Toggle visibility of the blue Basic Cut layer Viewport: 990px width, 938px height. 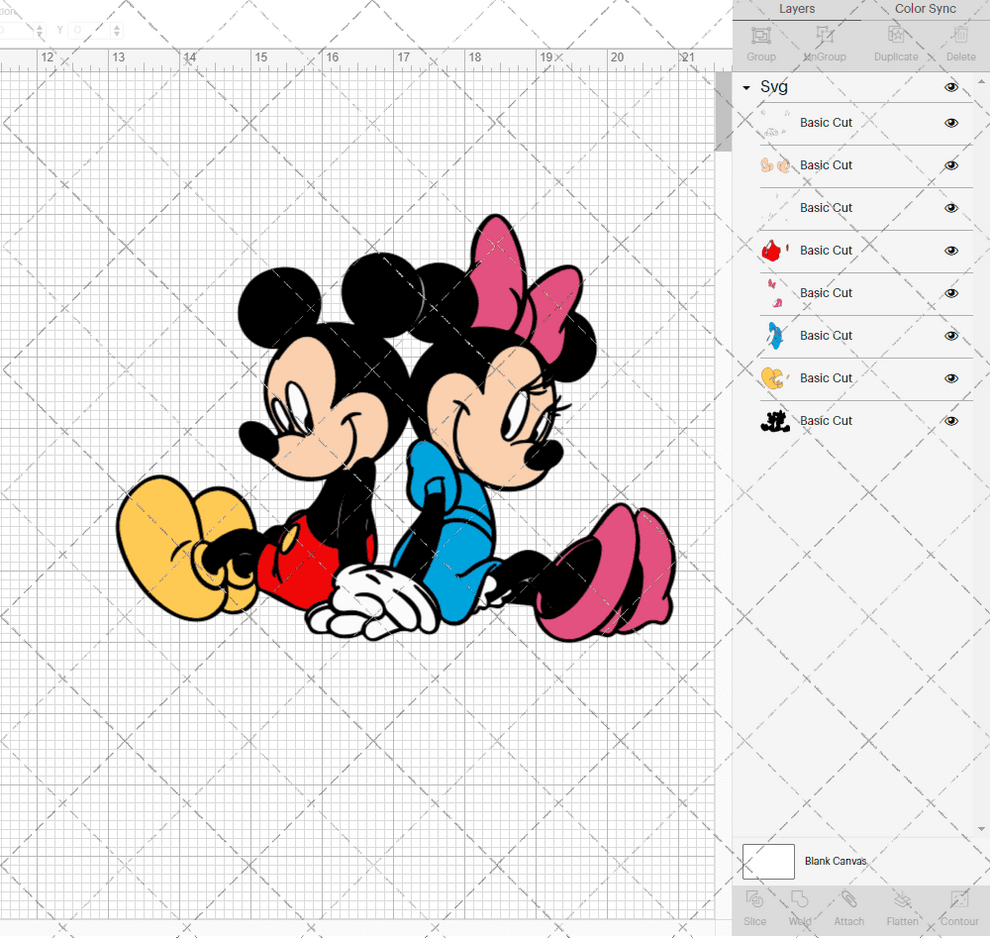coord(951,336)
